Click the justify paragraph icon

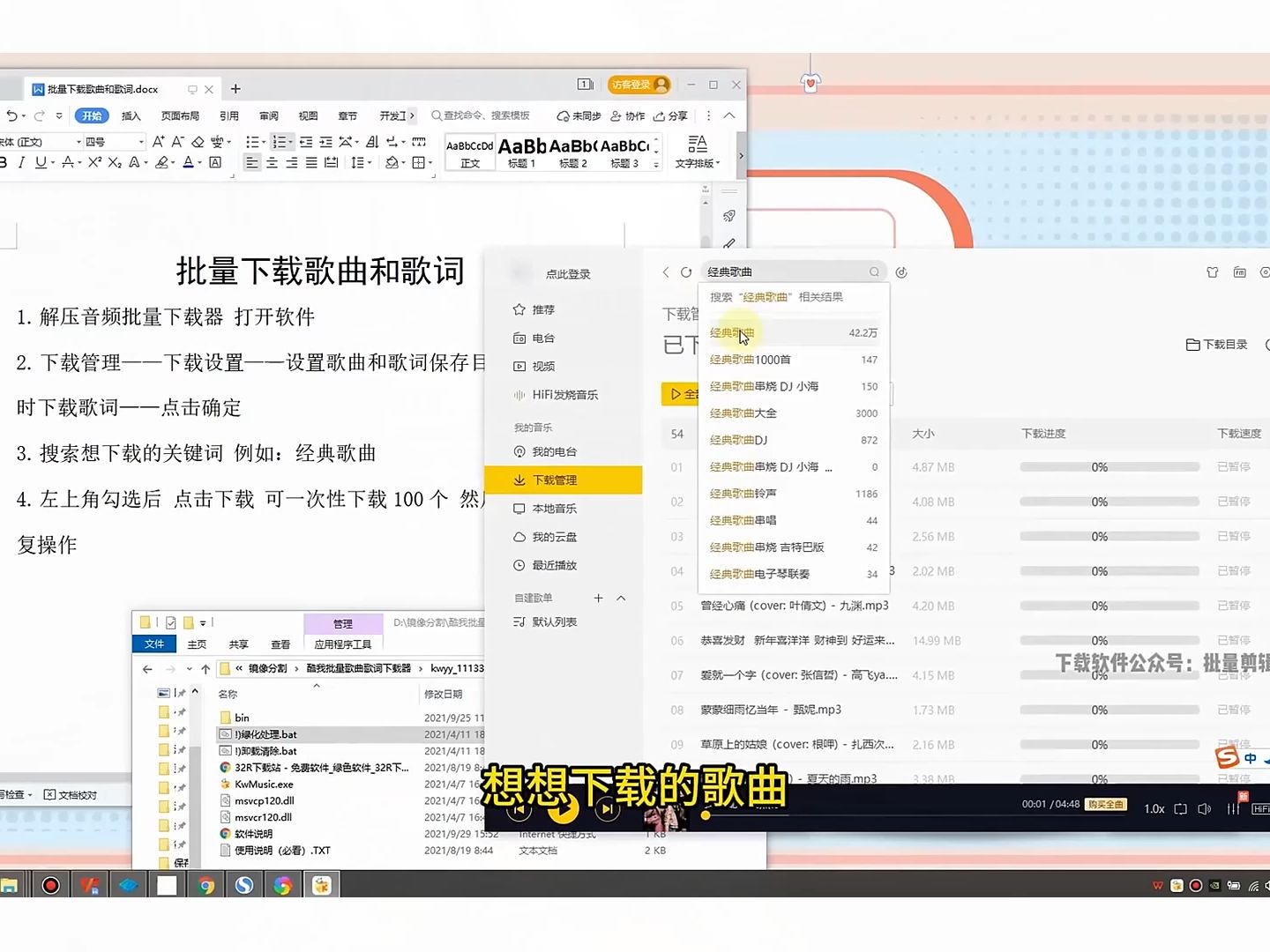[x=311, y=162]
